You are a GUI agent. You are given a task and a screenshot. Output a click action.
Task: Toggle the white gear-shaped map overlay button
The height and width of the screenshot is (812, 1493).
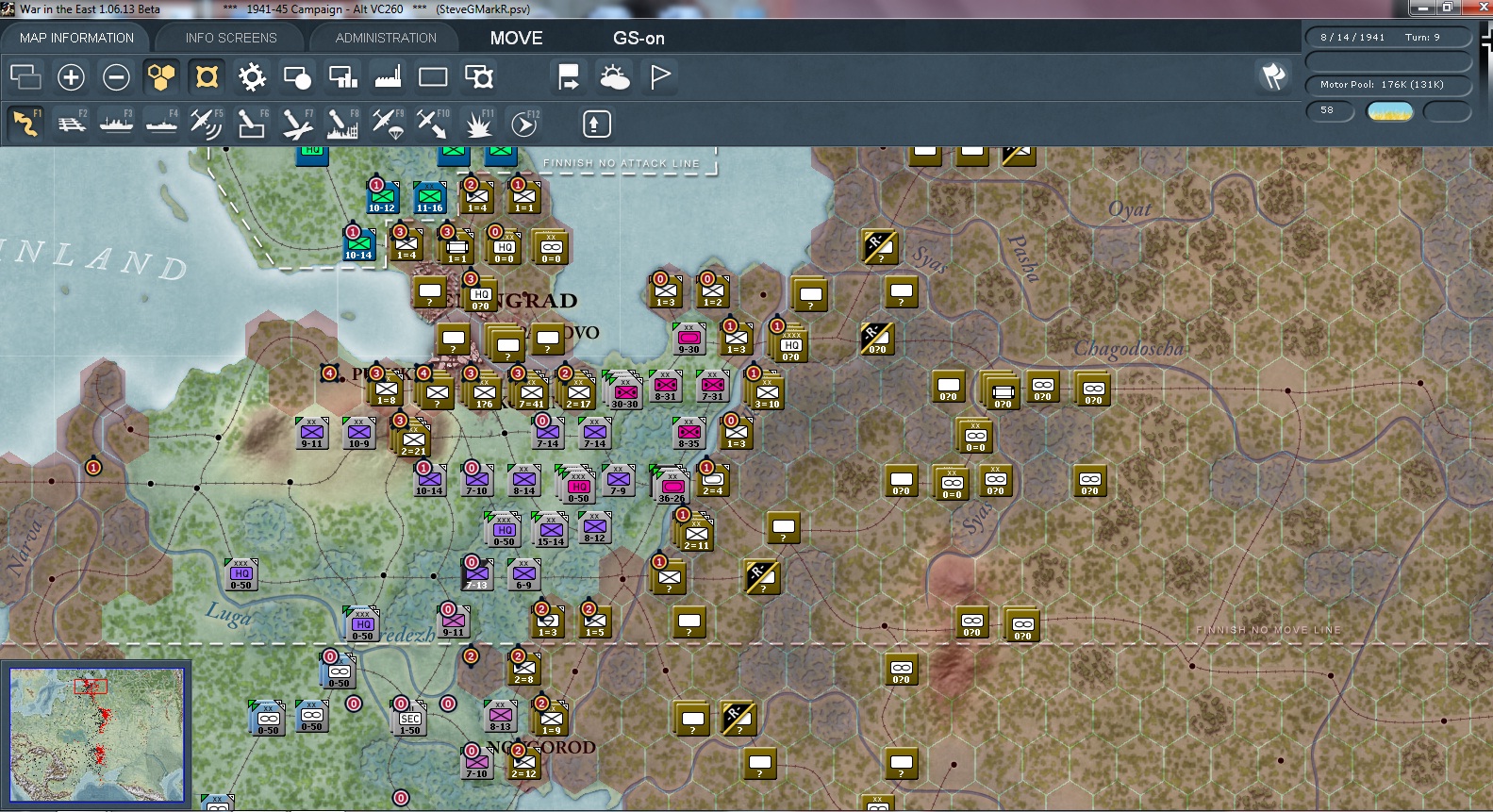(x=252, y=76)
